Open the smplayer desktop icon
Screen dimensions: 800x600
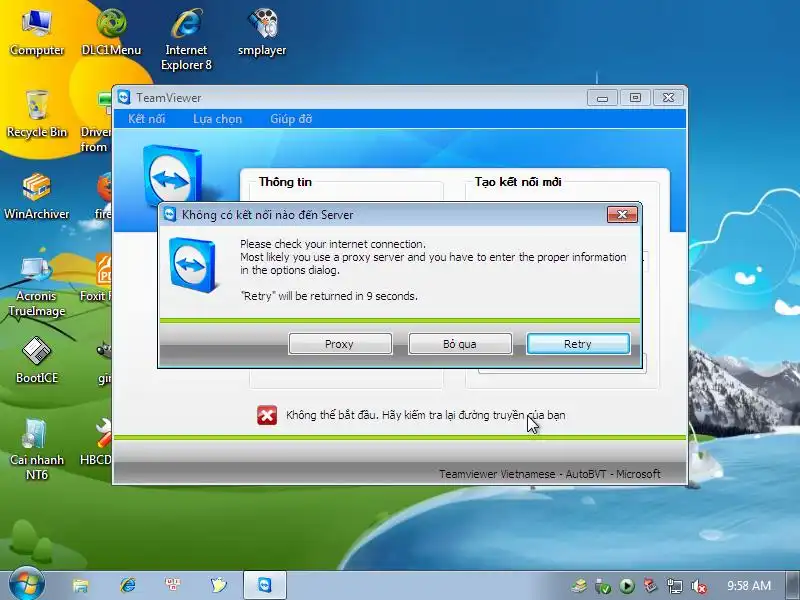click(x=262, y=33)
